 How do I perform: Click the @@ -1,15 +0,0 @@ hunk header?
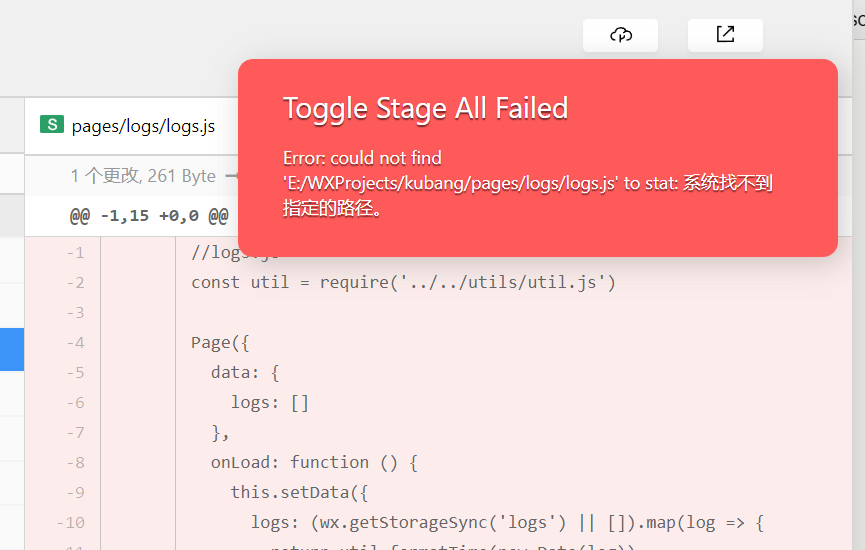click(149, 215)
